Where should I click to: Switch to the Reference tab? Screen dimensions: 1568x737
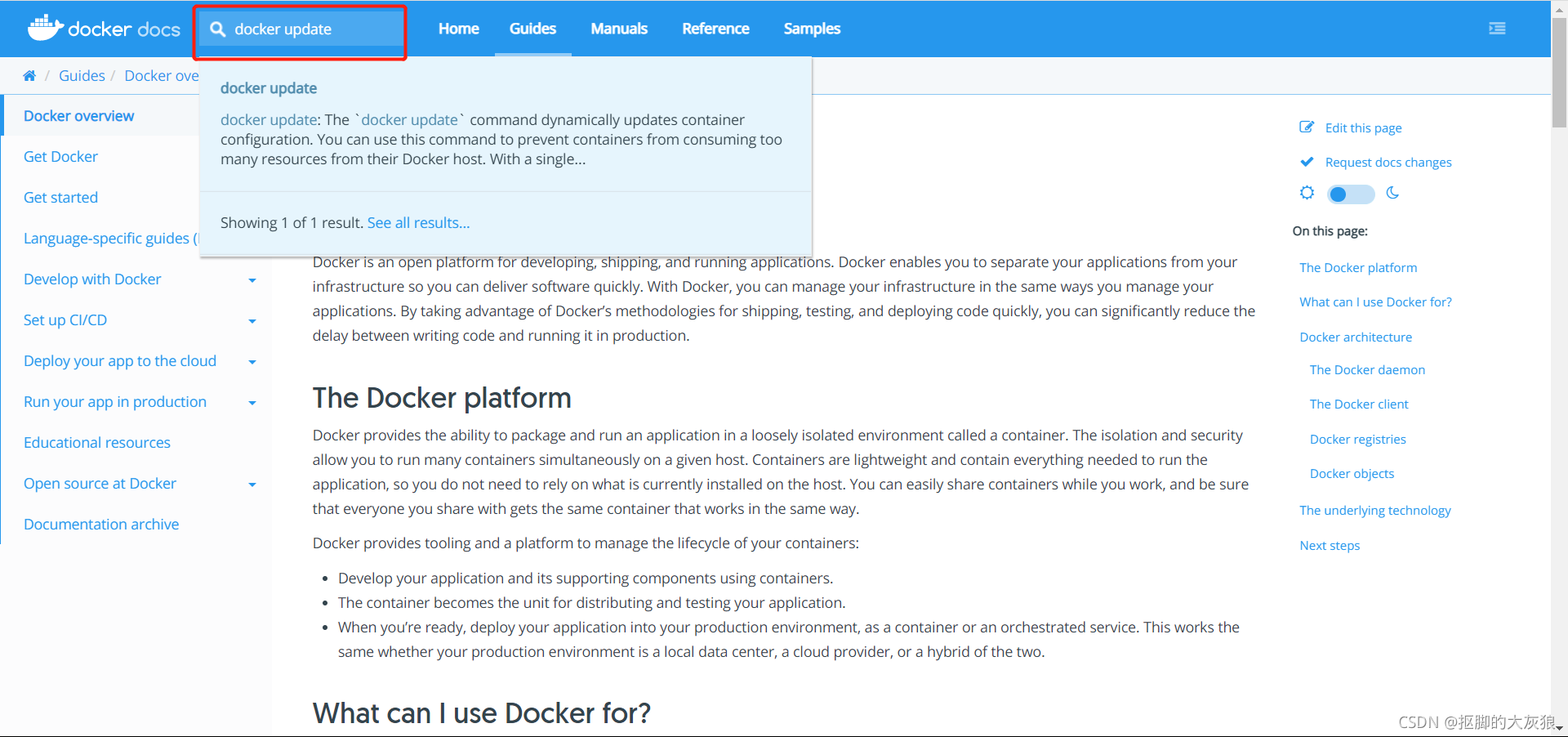click(715, 29)
